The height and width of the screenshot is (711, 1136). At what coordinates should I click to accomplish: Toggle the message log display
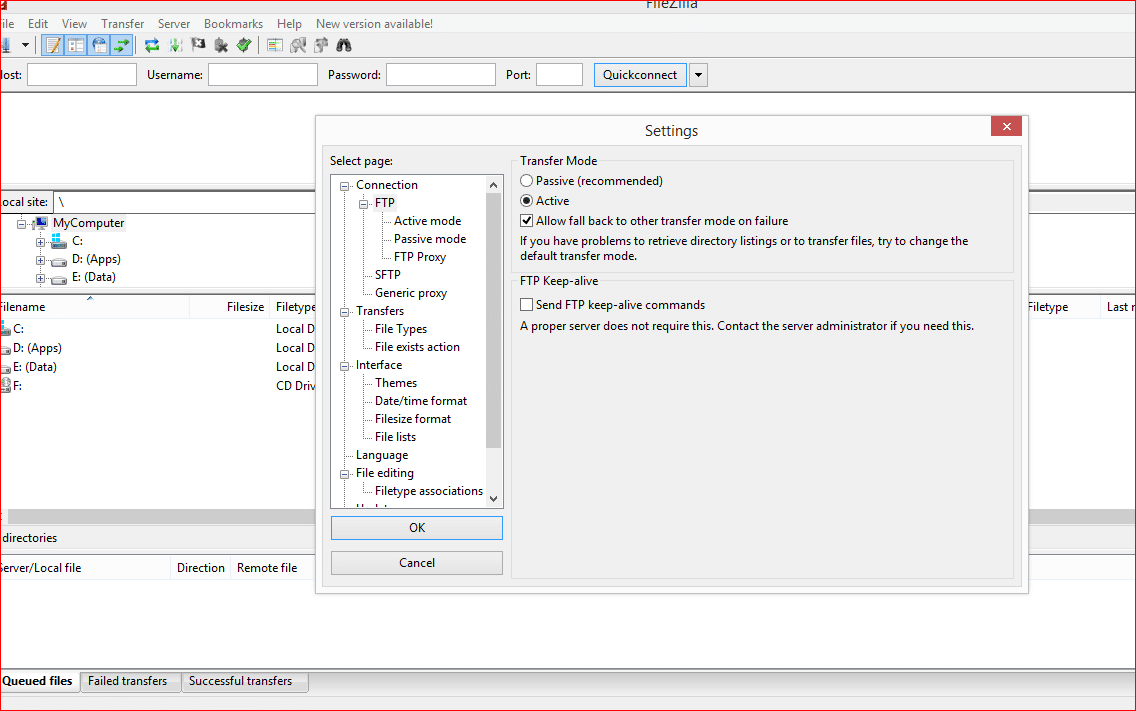coord(52,45)
